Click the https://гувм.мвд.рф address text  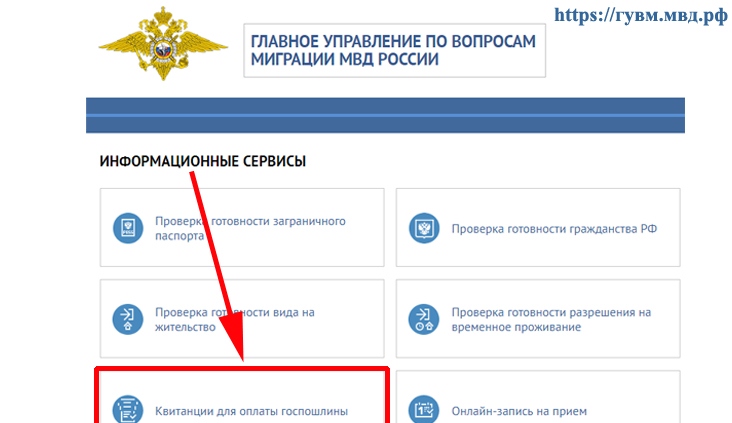pyautogui.click(x=640, y=15)
